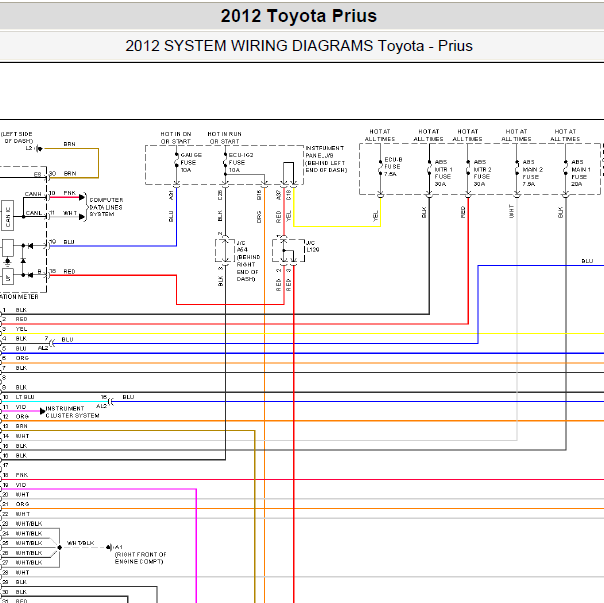
Task: Click the arrowhead pointing to Instrument Cluster System
Action: click(43, 412)
